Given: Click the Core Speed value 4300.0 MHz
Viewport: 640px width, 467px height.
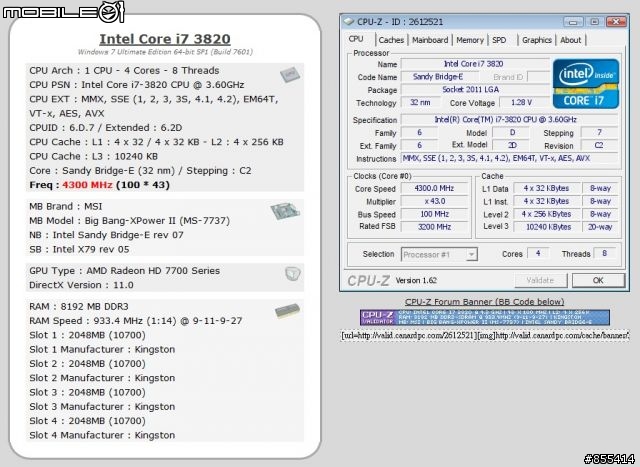Looking at the screenshot, I should click(x=434, y=188).
